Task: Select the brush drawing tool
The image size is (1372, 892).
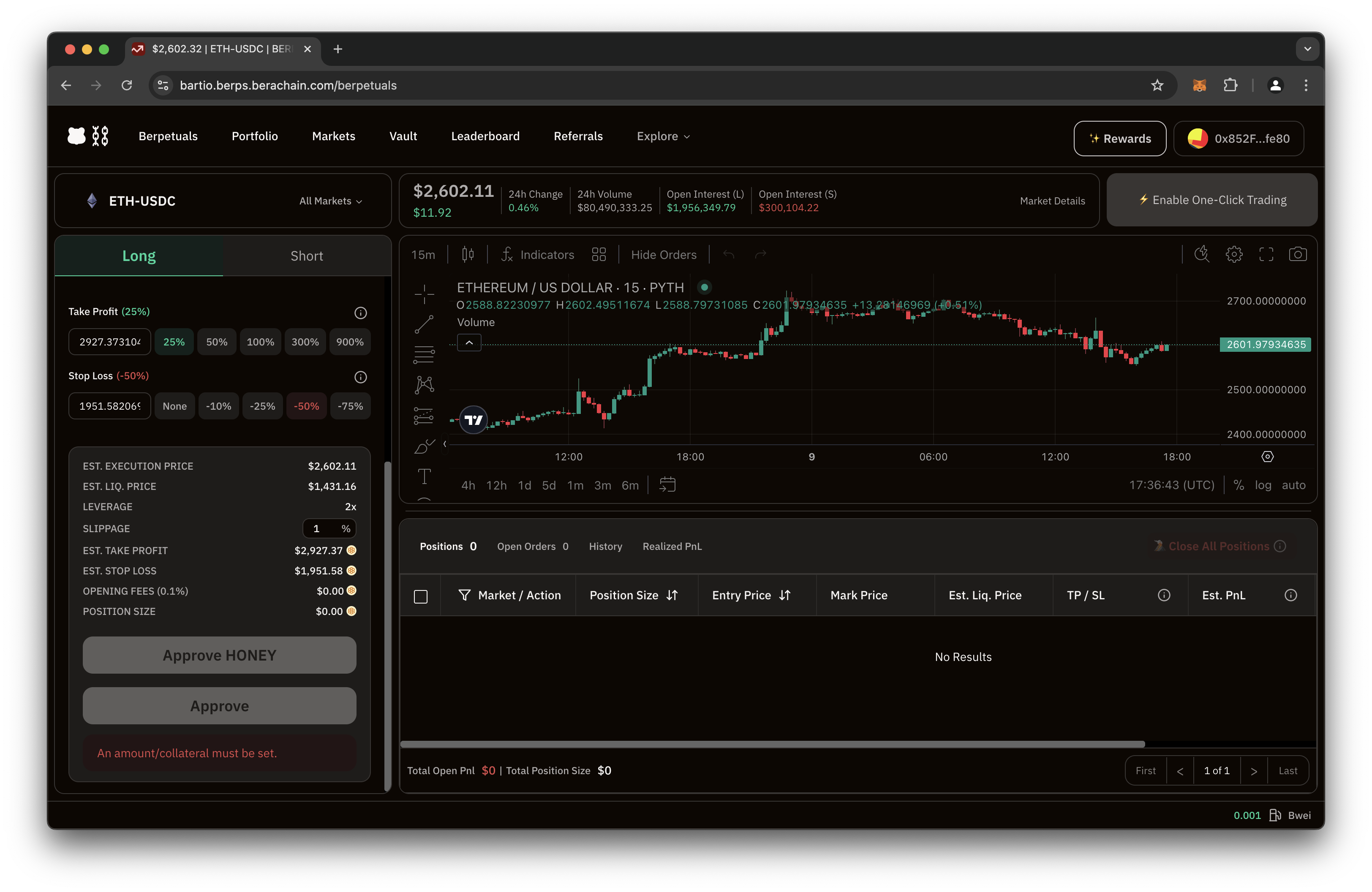Action: click(x=424, y=446)
